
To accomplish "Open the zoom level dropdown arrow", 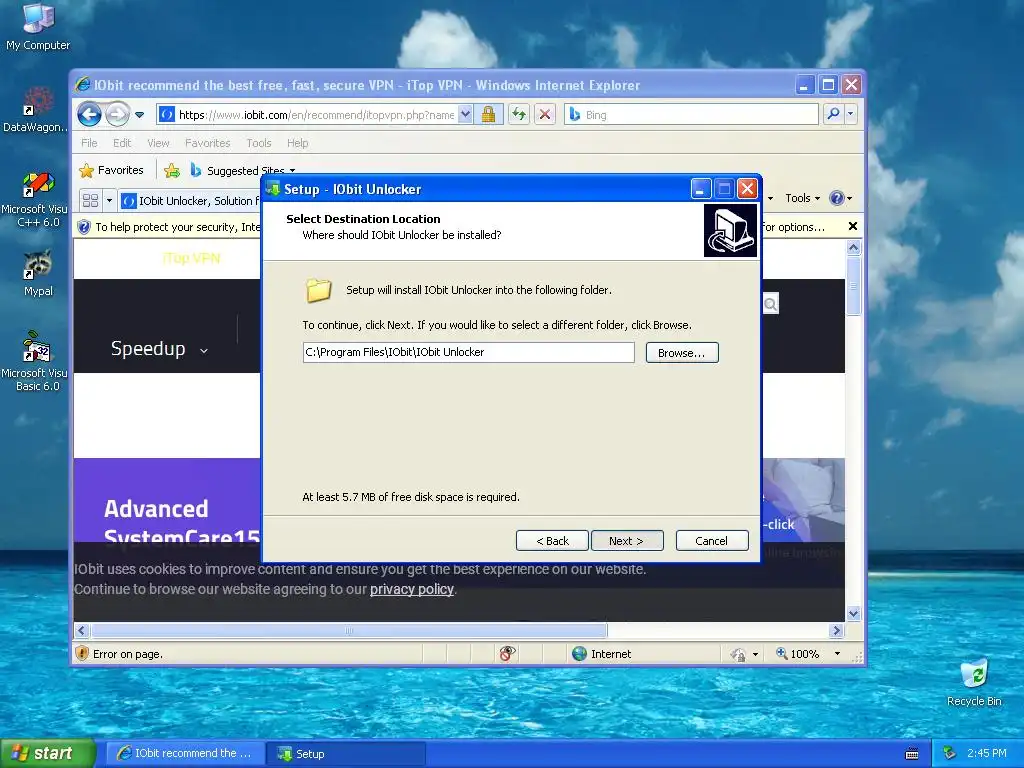I will click(837, 654).
